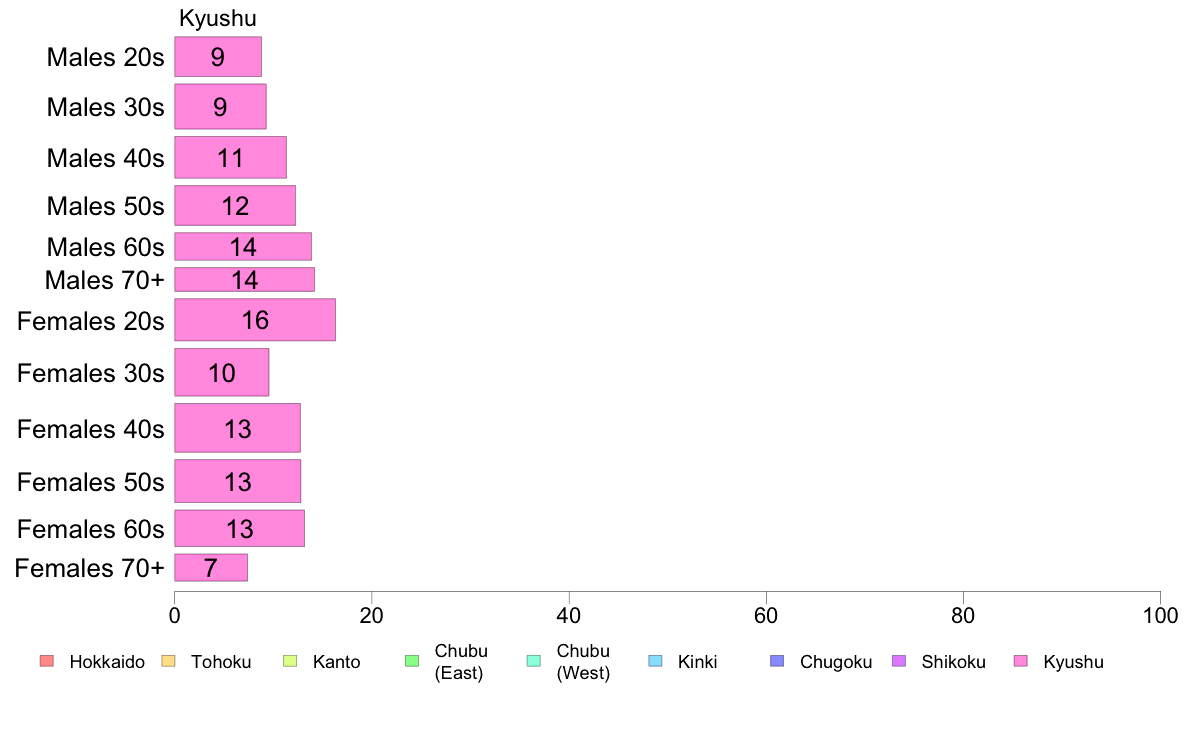The height and width of the screenshot is (736, 1188).
Task: Click the 100 axis tick label
Action: (x=1160, y=615)
